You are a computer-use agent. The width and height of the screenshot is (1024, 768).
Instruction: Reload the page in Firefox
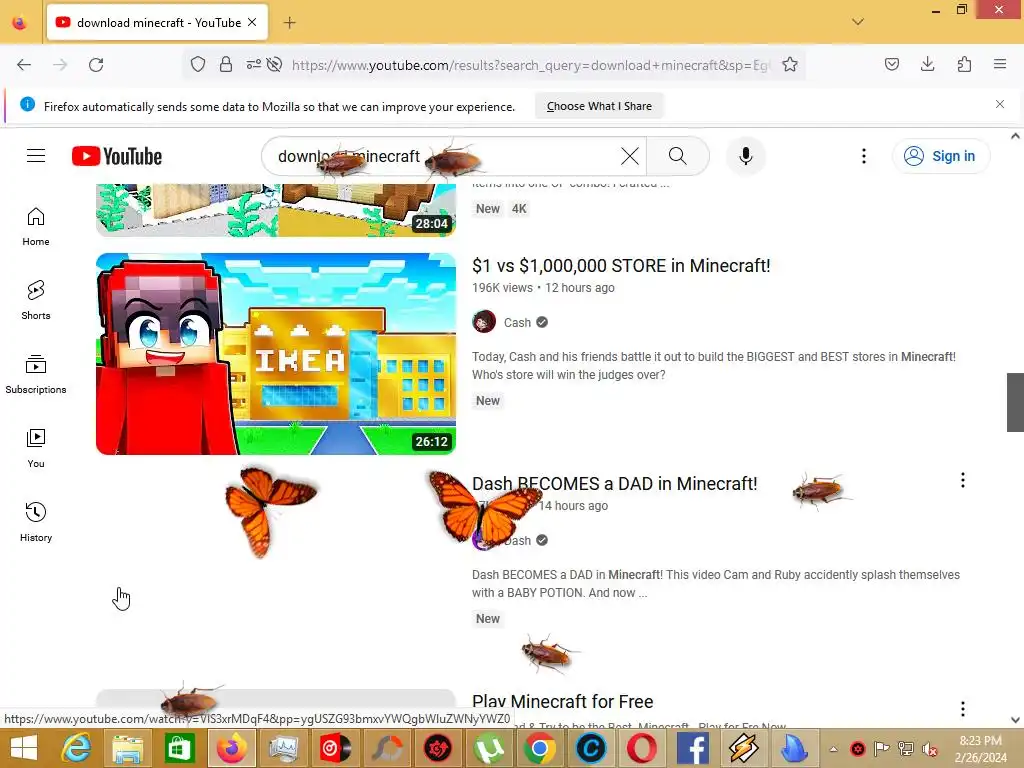pos(96,65)
